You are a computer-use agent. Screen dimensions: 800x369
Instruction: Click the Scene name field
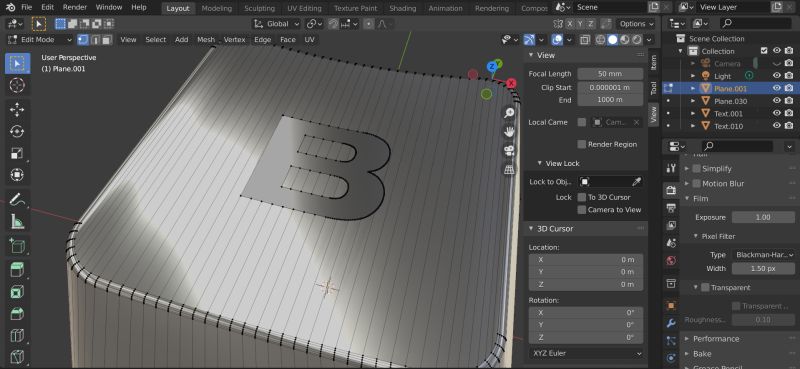[609, 8]
